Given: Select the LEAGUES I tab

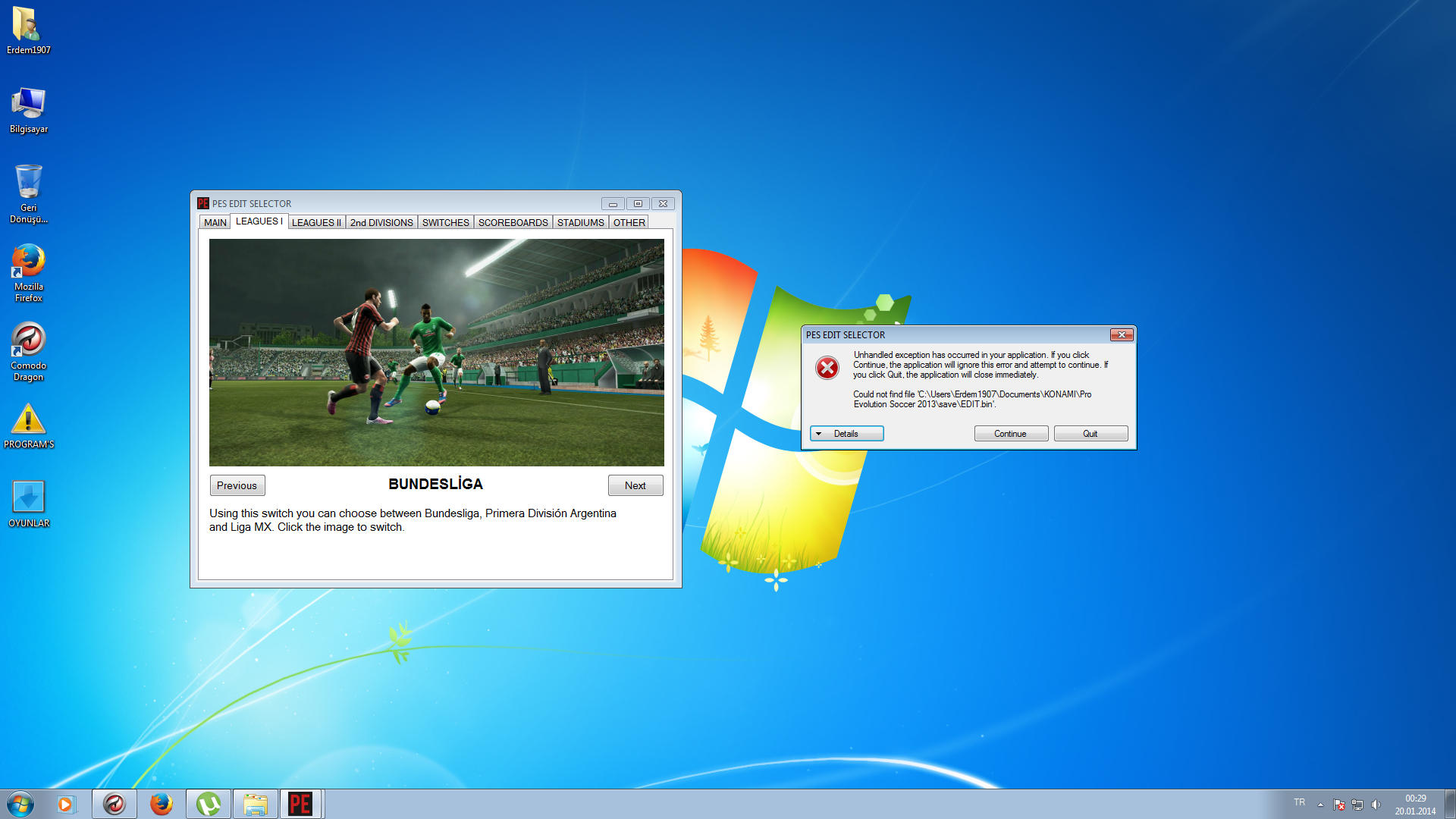Looking at the screenshot, I should point(259,221).
